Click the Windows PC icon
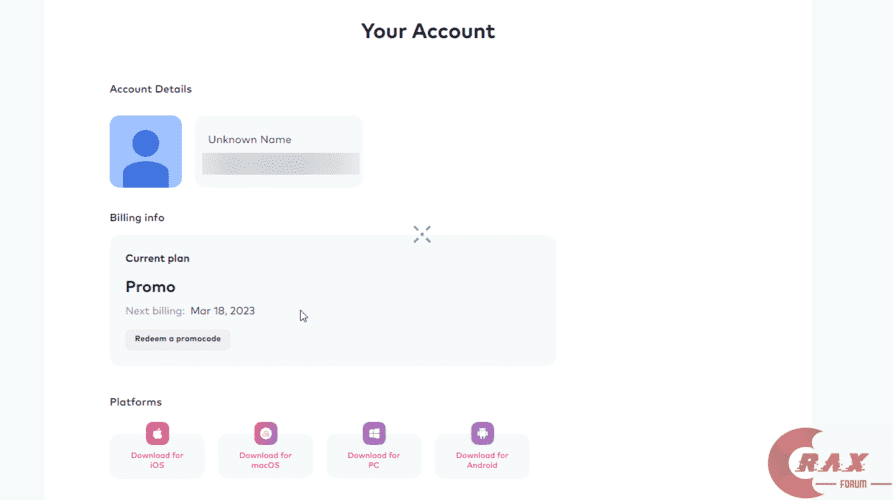 point(374,433)
